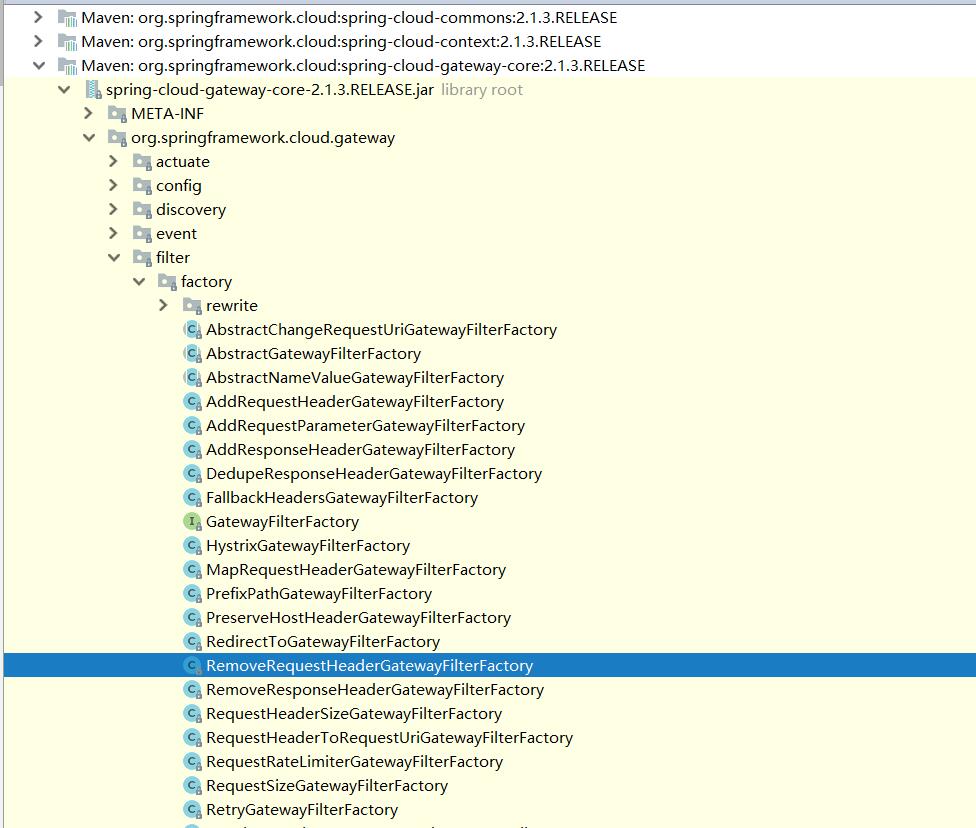976x828 pixels.
Task: Click the factory package icon
Action: (167, 281)
